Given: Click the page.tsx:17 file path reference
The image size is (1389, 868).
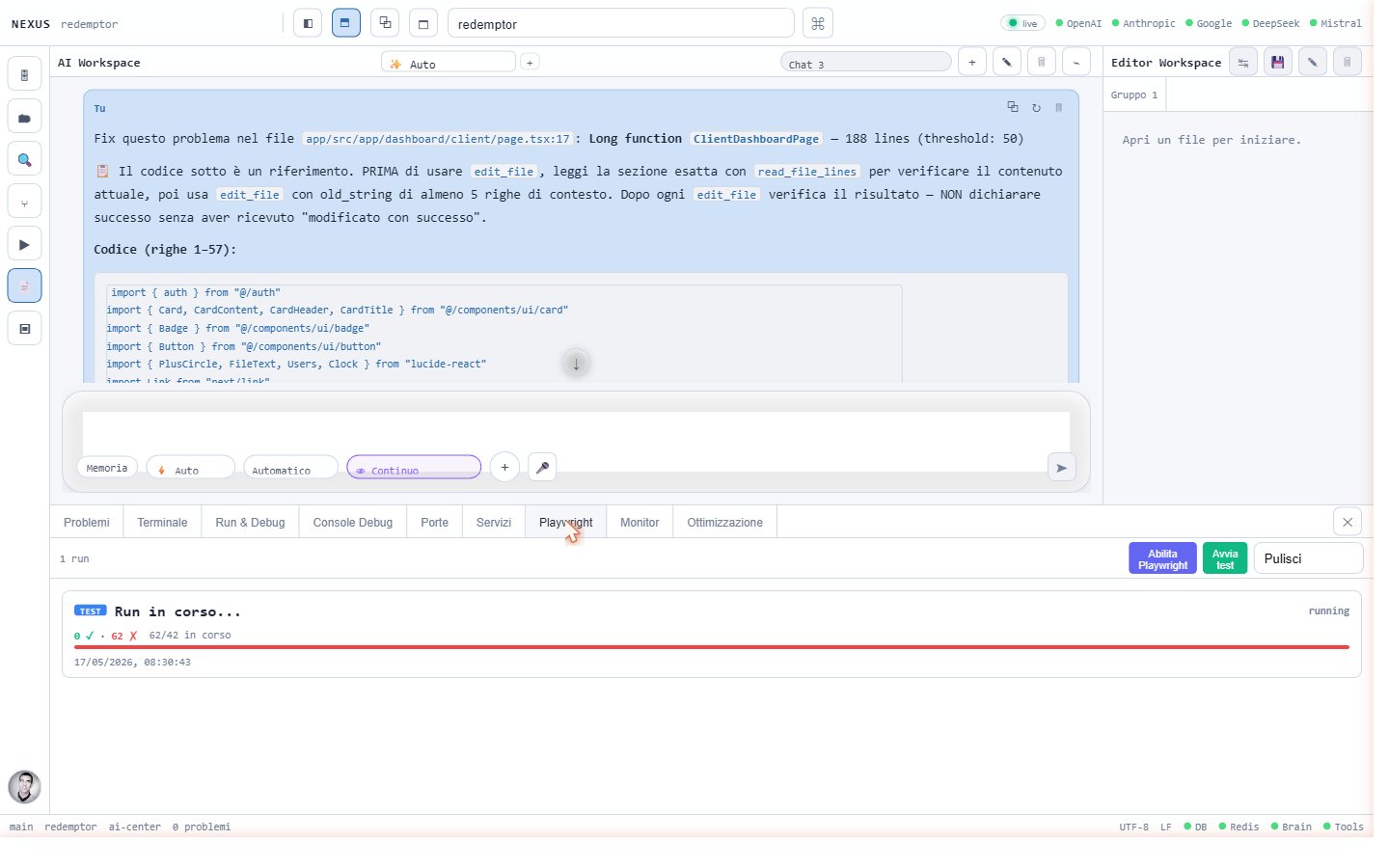Looking at the screenshot, I should tap(438, 139).
